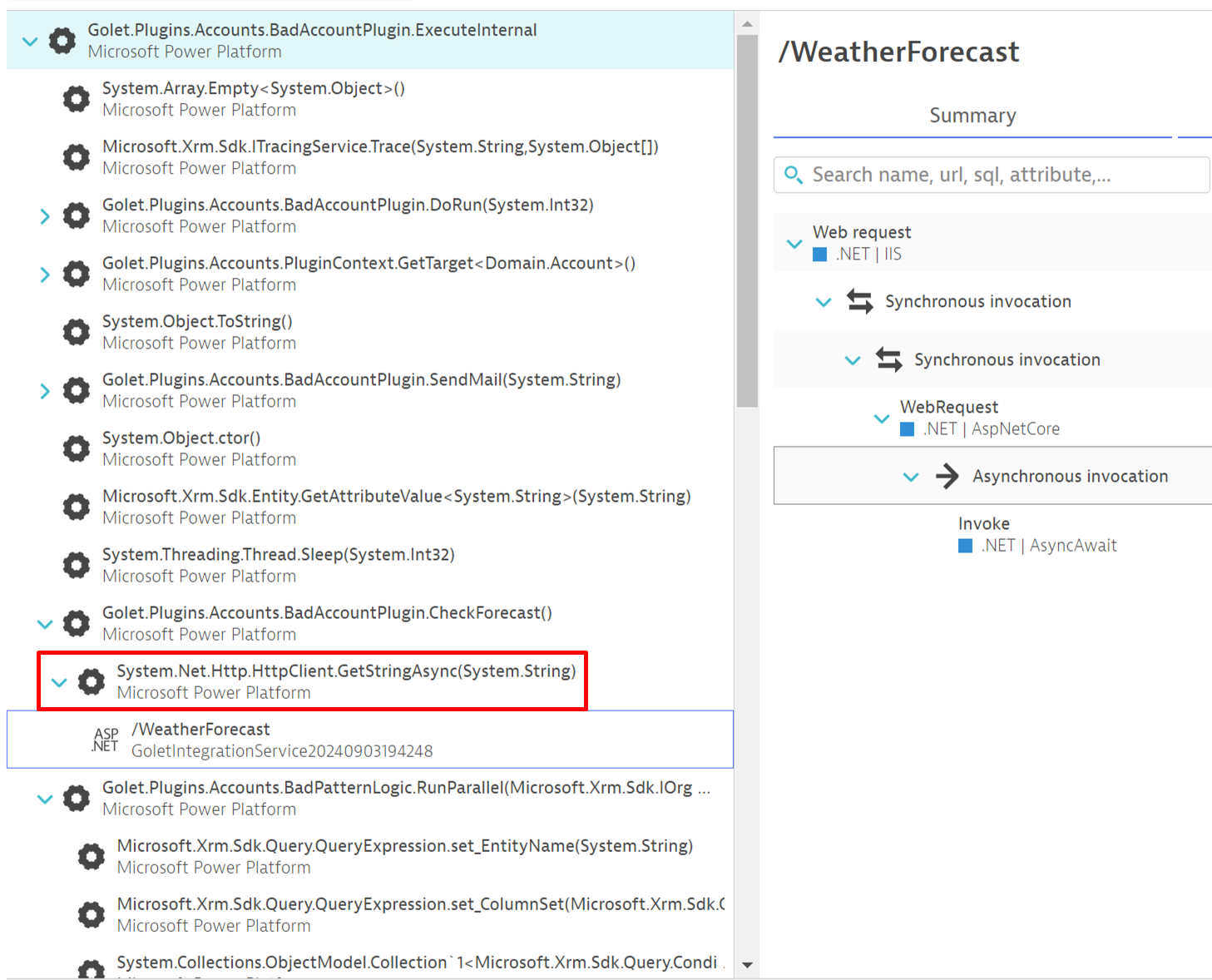Click first Synchronous invocation arrows icon
1212x980 pixels.
[x=860, y=301]
